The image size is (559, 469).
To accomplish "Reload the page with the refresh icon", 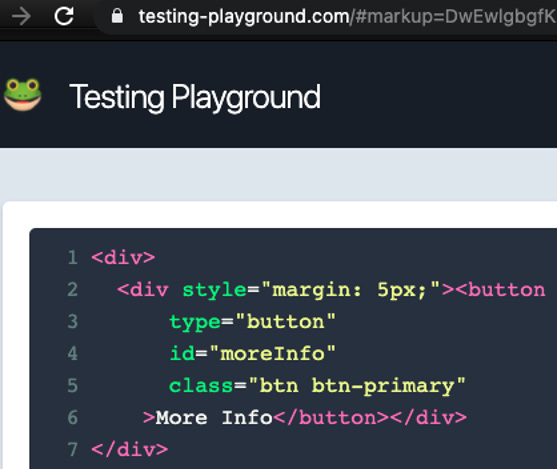I will click(x=64, y=16).
